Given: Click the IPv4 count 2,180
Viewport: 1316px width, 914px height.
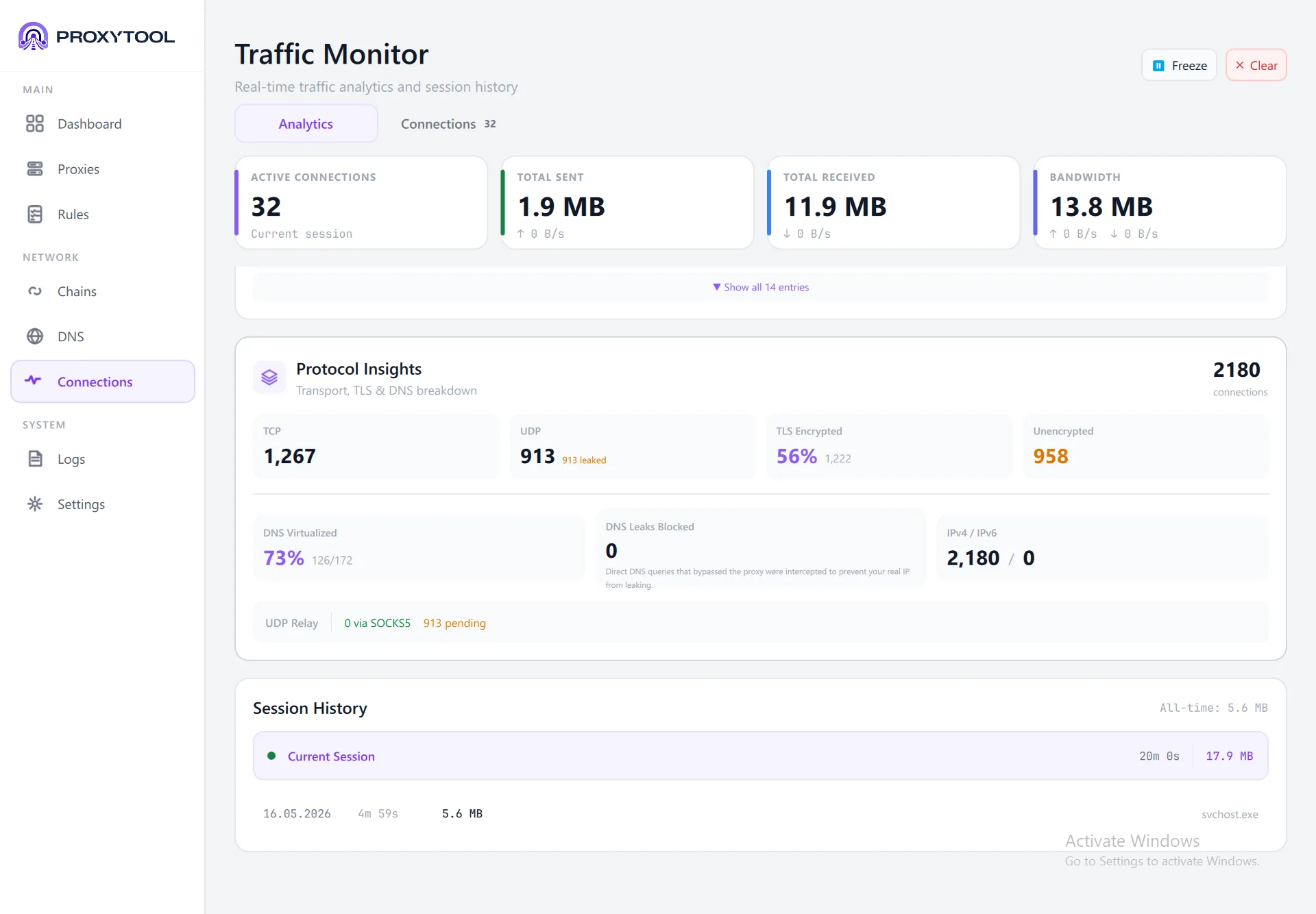Looking at the screenshot, I should 973,558.
